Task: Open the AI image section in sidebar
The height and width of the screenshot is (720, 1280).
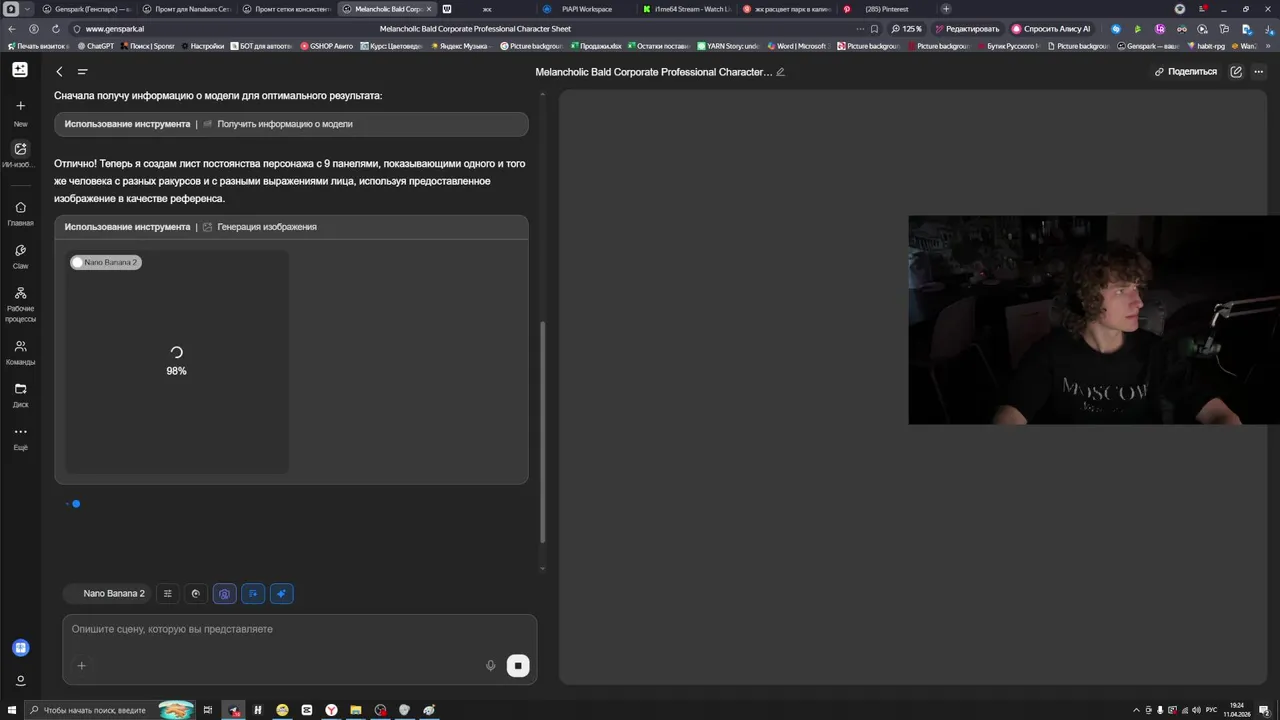Action: [20, 155]
